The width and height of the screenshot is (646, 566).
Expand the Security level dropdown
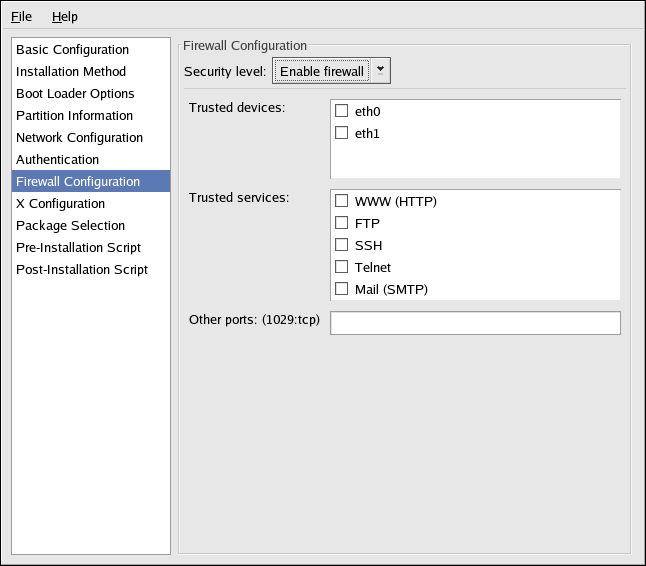pyautogui.click(x=331, y=72)
